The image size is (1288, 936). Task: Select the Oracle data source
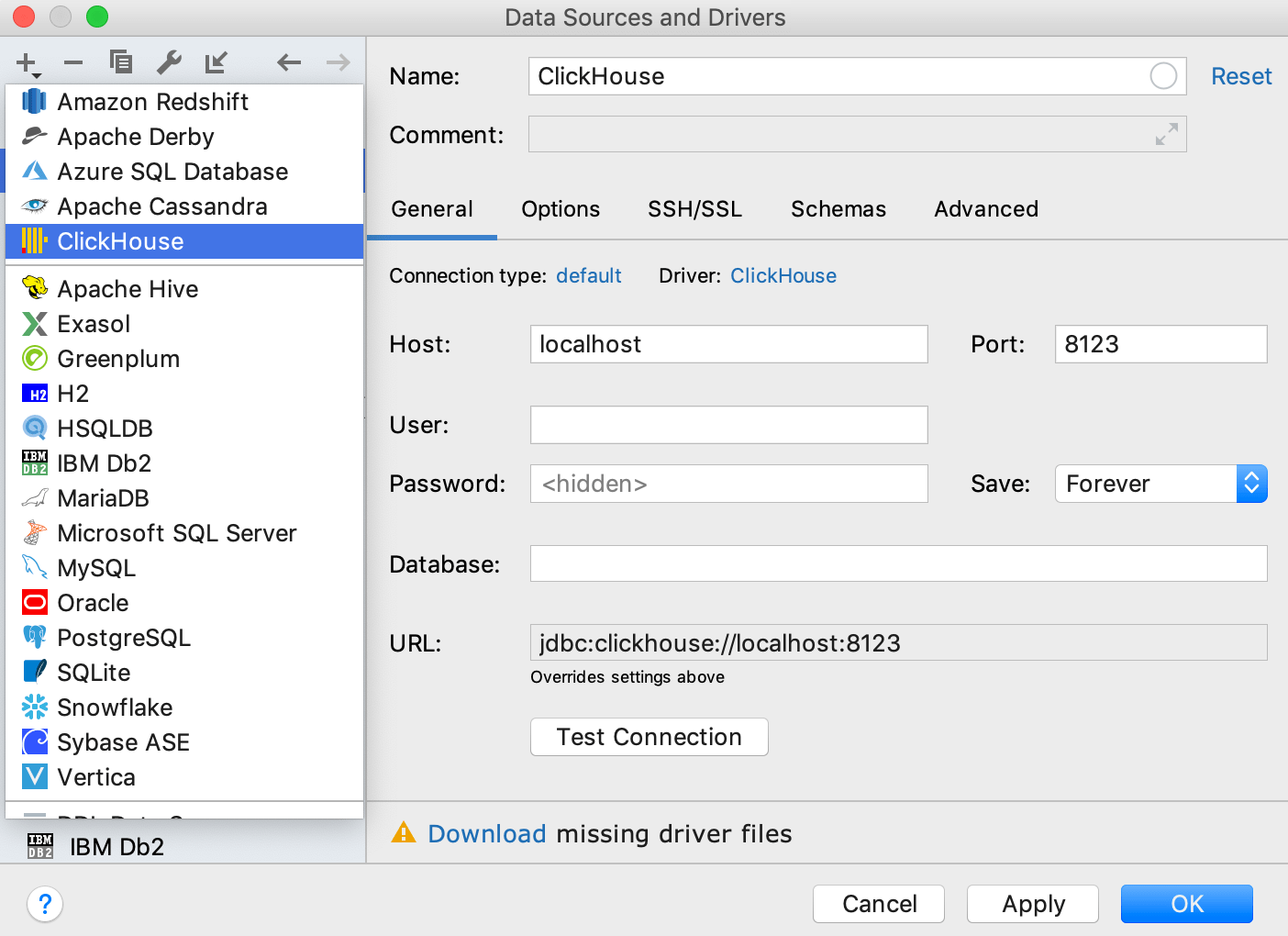(184, 603)
